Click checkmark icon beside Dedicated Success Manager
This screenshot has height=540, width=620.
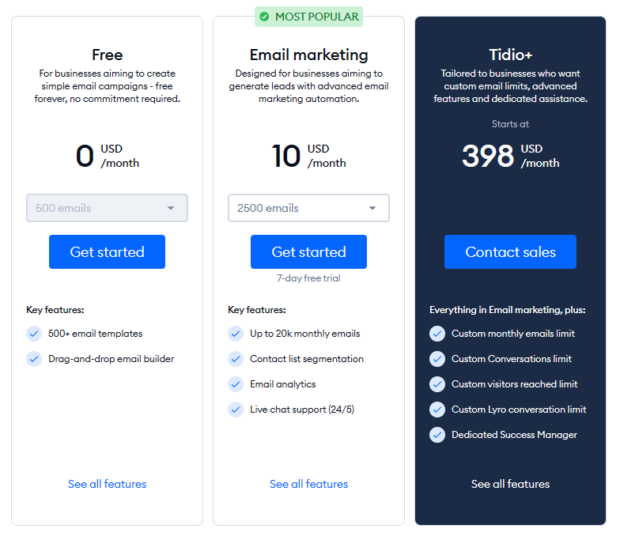click(437, 435)
